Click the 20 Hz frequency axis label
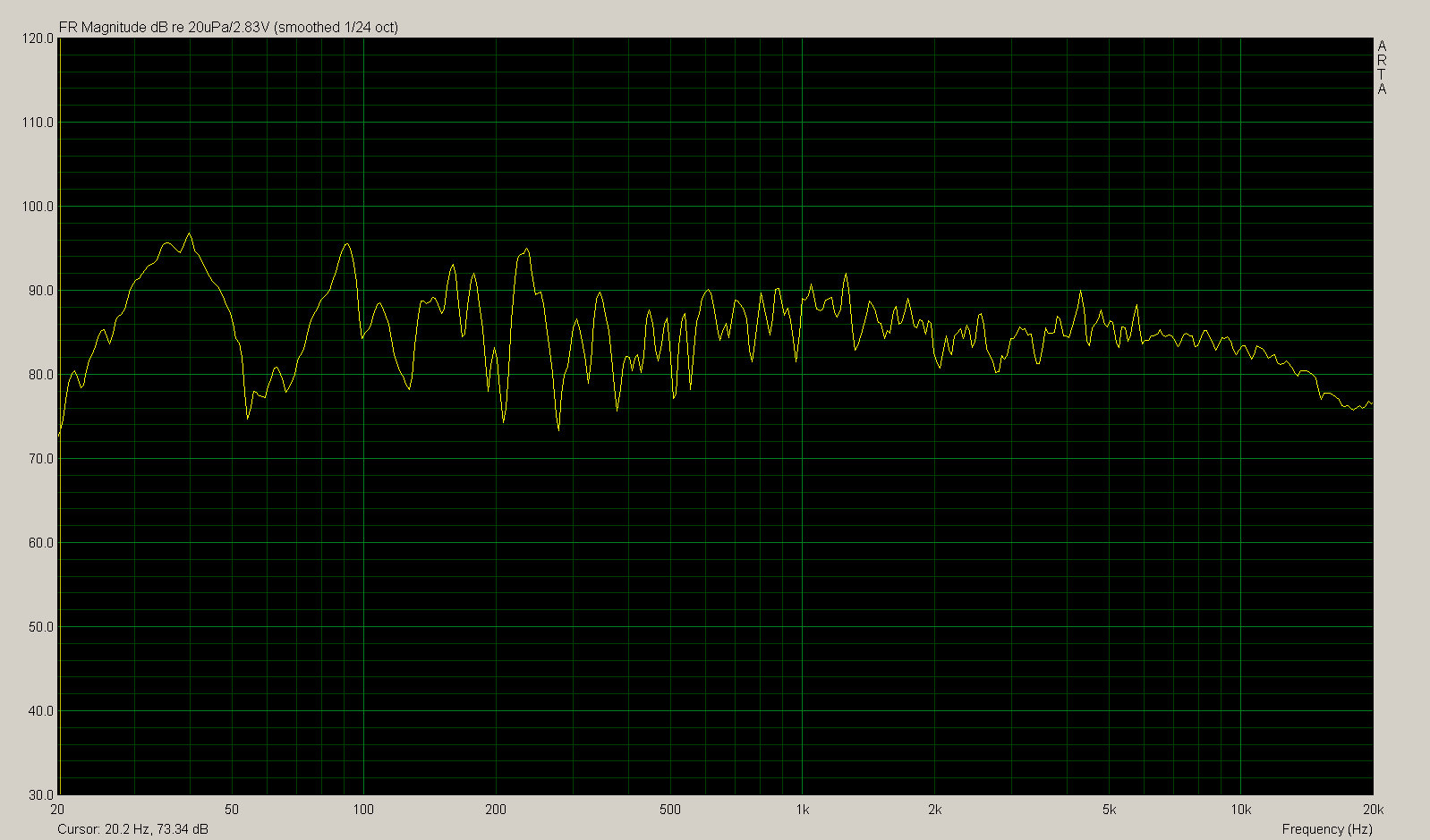The image size is (1430, 840). click(x=59, y=810)
